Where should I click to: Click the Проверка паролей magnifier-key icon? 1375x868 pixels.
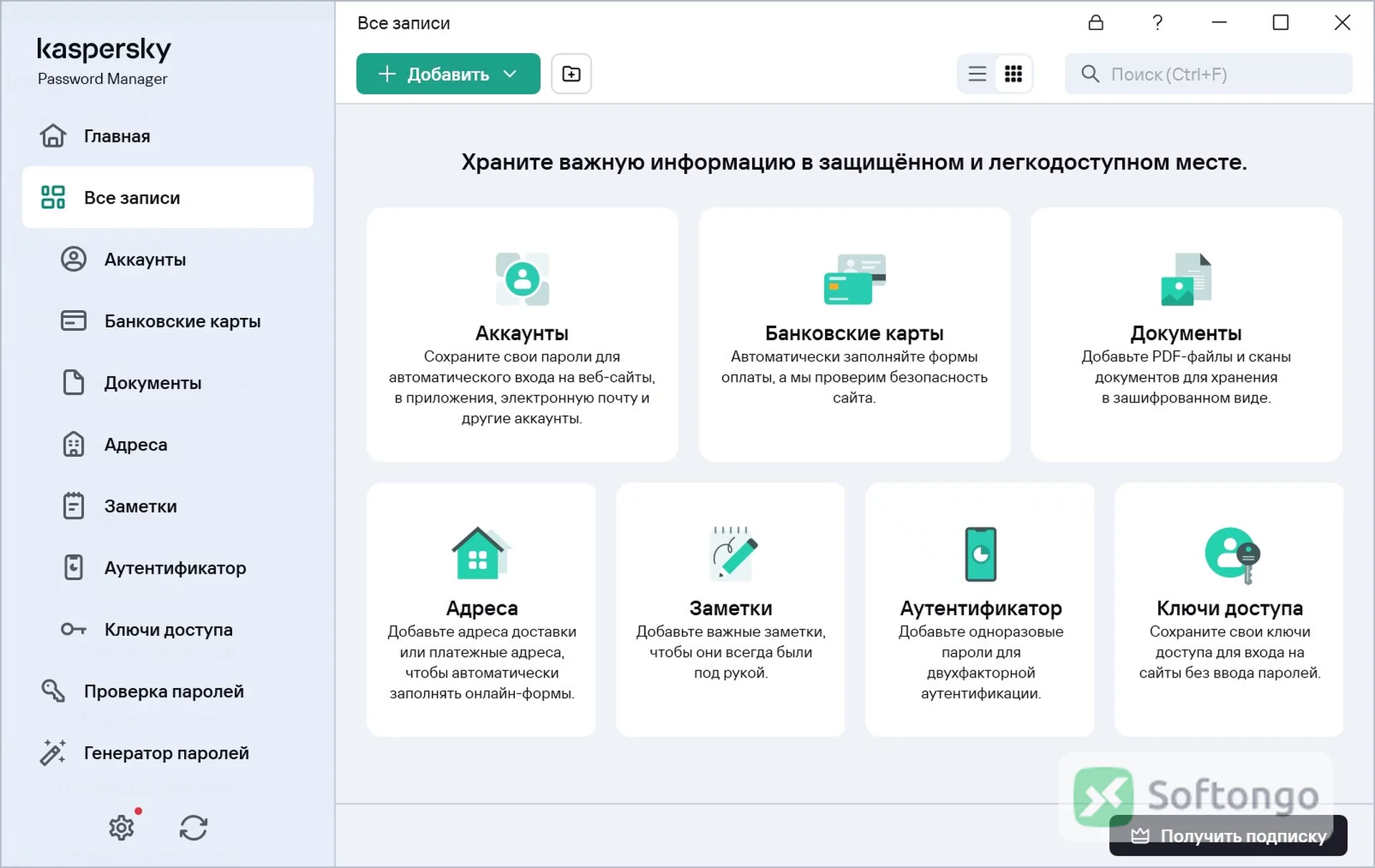pyautogui.click(x=53, y=690)
